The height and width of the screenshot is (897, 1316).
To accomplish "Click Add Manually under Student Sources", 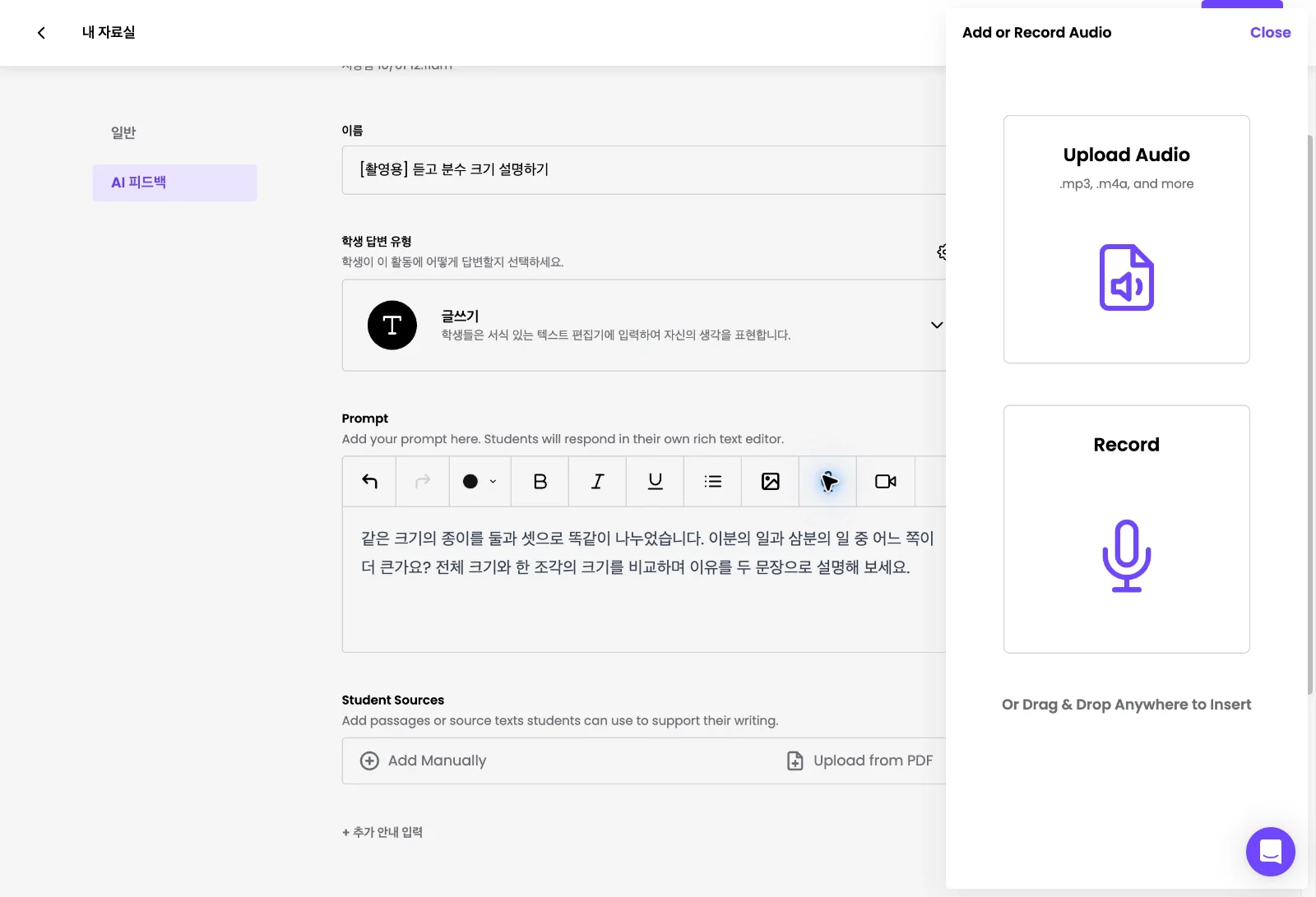I will coord(424,761).
